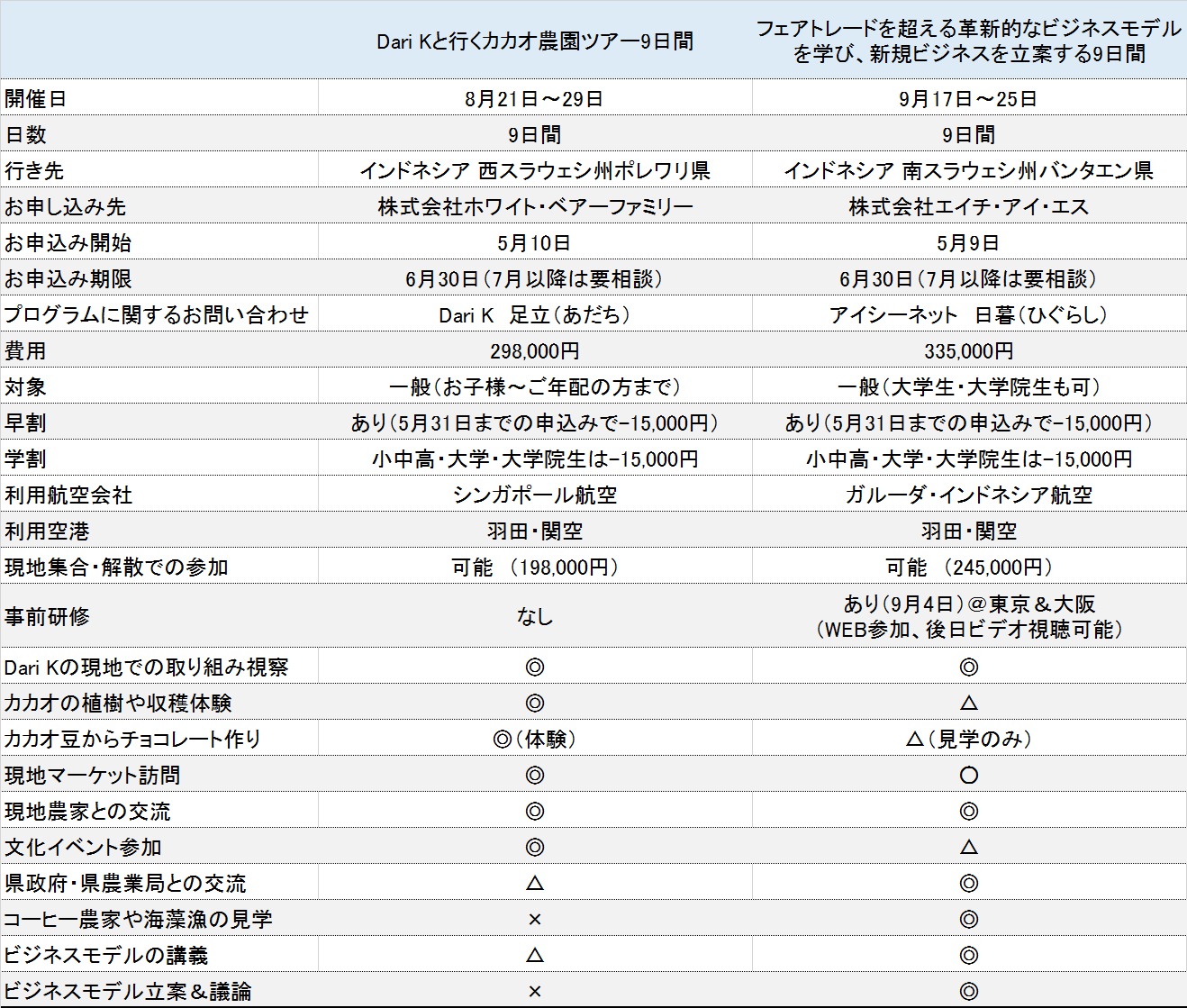Image resolution: width=1187 pixels, height=1008 pixels.
Task: Select row label '事前研修'
Action: coord(47,617)
